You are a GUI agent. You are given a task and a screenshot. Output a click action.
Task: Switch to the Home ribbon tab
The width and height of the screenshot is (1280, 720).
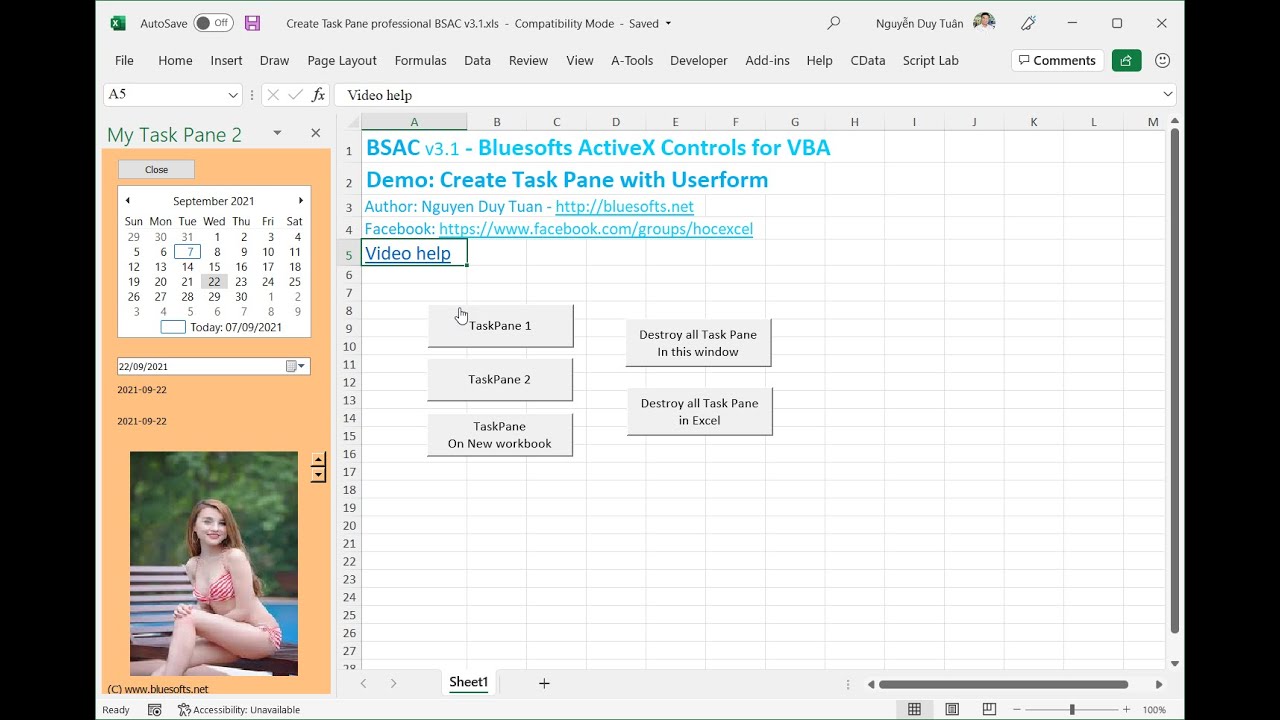coord(175,60)
